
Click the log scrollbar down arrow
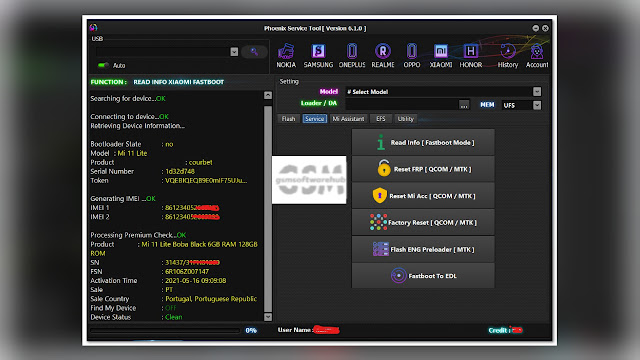pos(268,317)
